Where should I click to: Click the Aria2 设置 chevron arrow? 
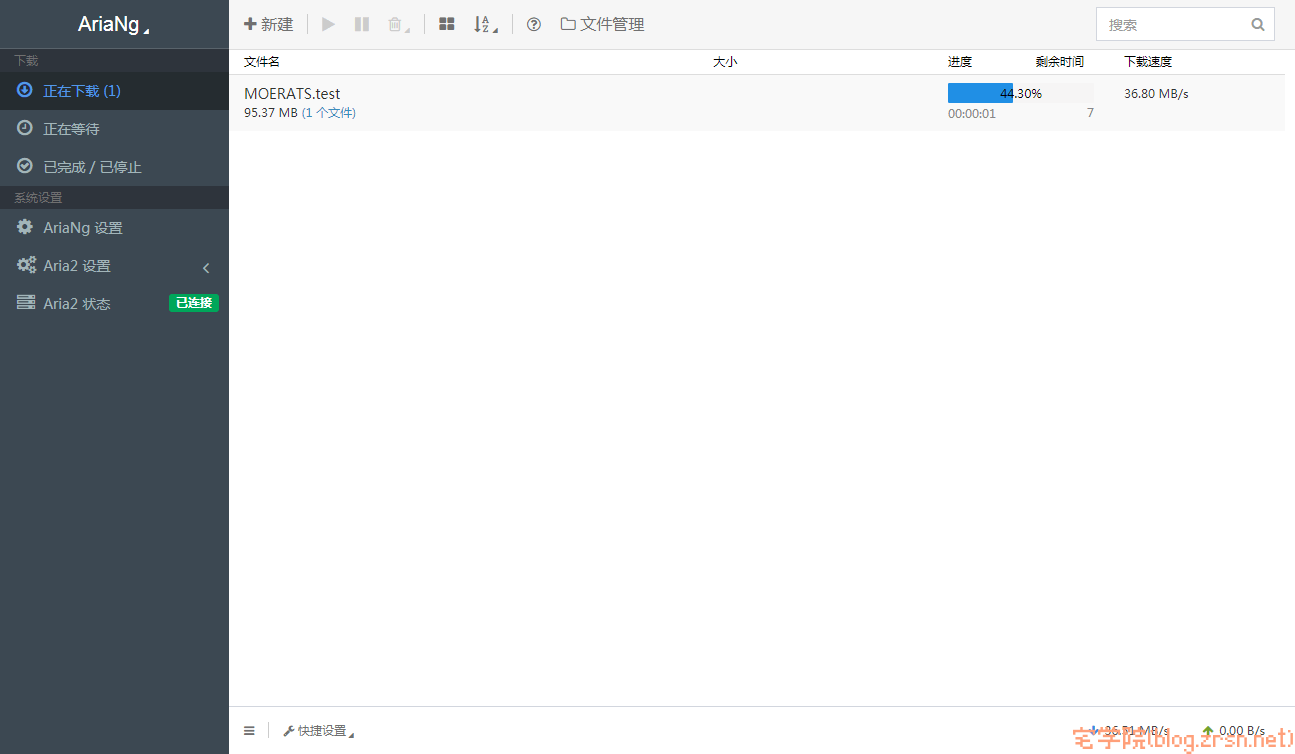[206, 267]
